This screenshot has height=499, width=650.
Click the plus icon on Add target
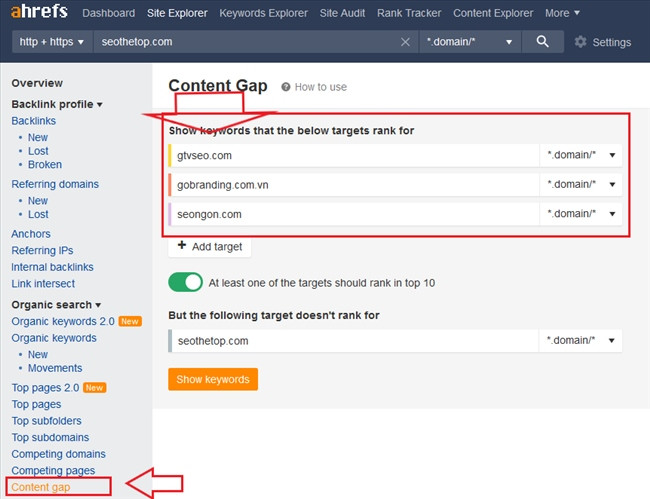tap(181, 246)
